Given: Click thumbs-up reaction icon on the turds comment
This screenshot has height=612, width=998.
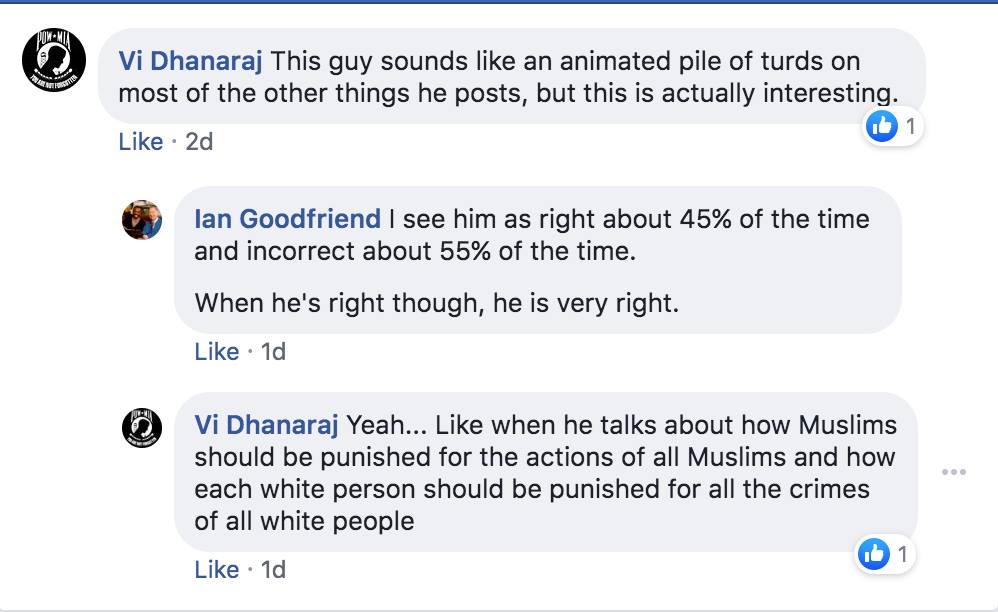Looking at the screenshot, I should point(881,126).
